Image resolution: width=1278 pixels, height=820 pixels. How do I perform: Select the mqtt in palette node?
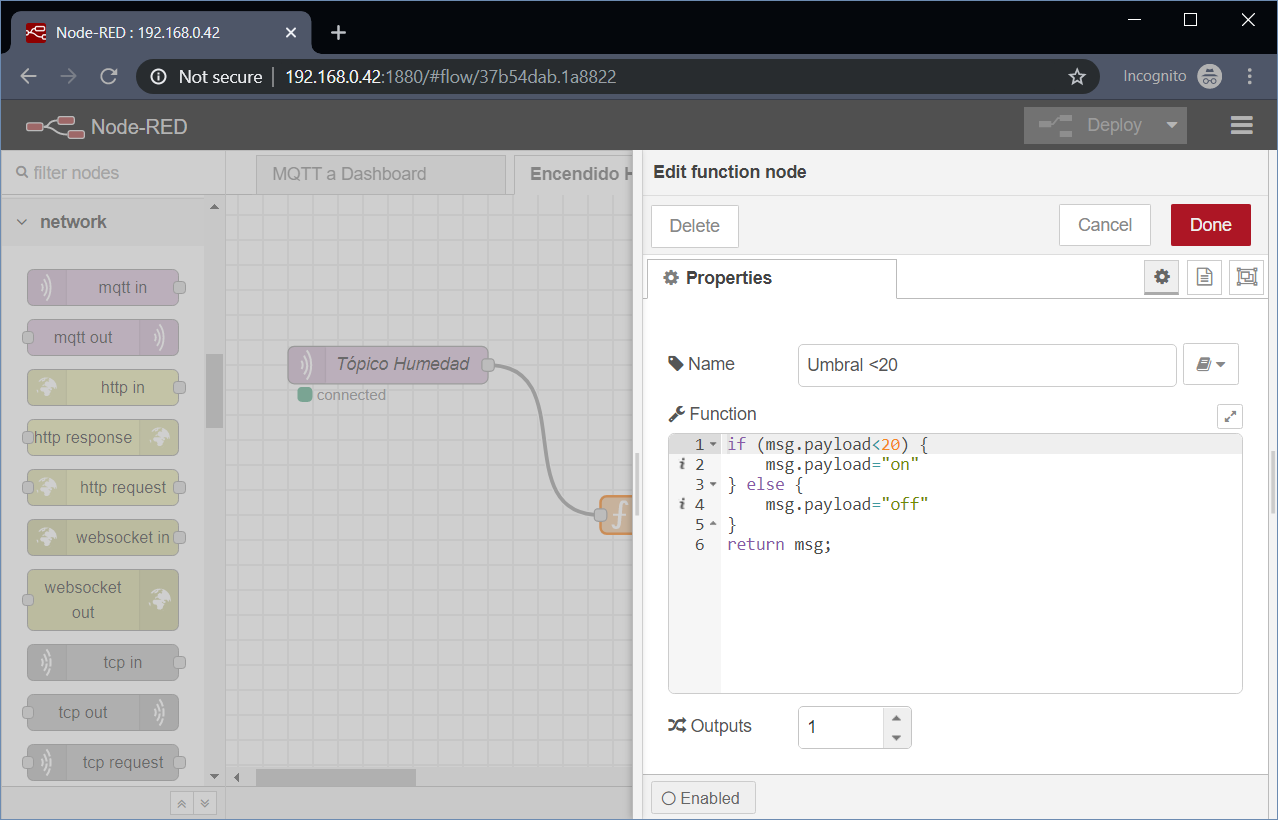(103, 287)
